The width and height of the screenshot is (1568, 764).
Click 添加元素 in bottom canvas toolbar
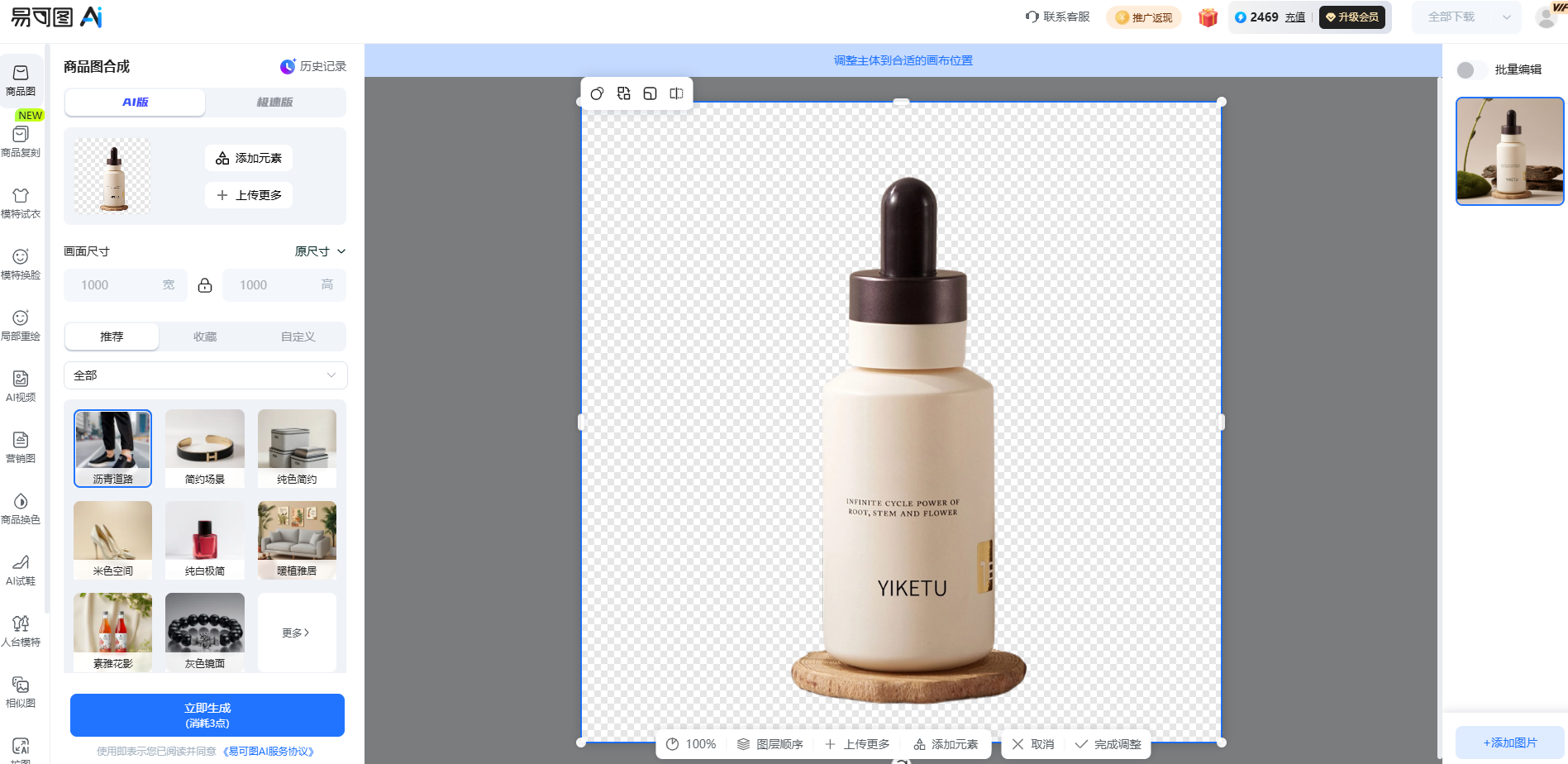[946, 744]
